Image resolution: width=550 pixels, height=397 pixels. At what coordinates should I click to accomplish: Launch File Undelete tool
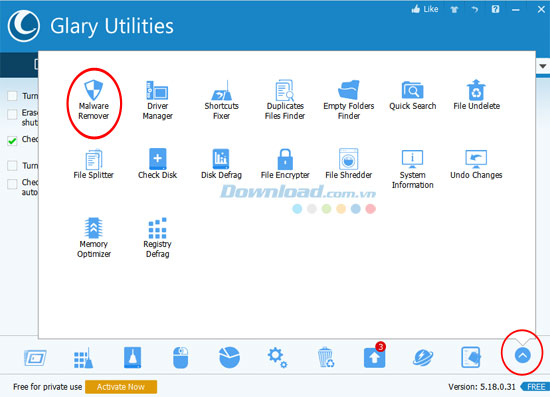tap(476, 95)
